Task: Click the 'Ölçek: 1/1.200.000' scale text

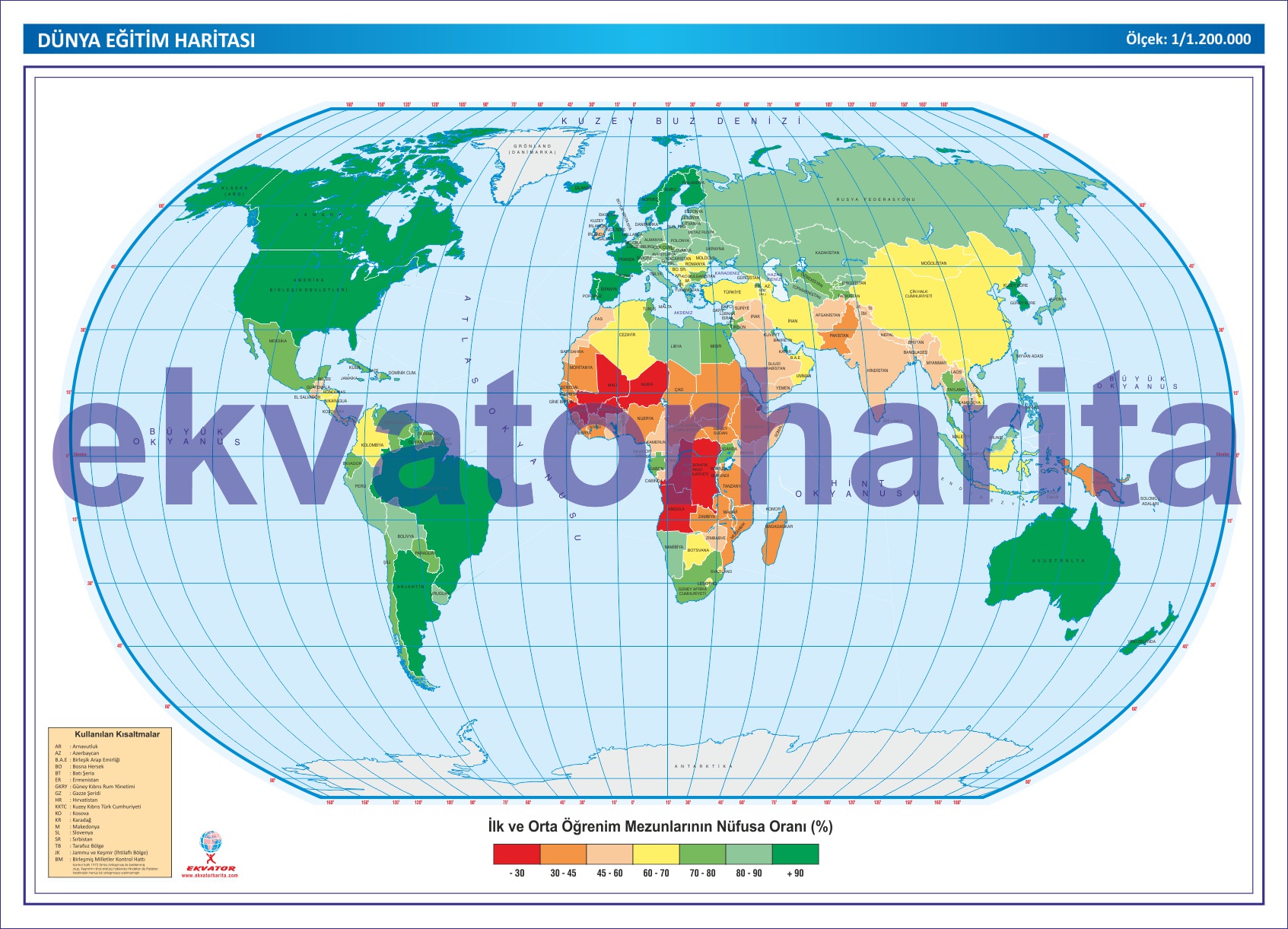Action: [1188, 40]
